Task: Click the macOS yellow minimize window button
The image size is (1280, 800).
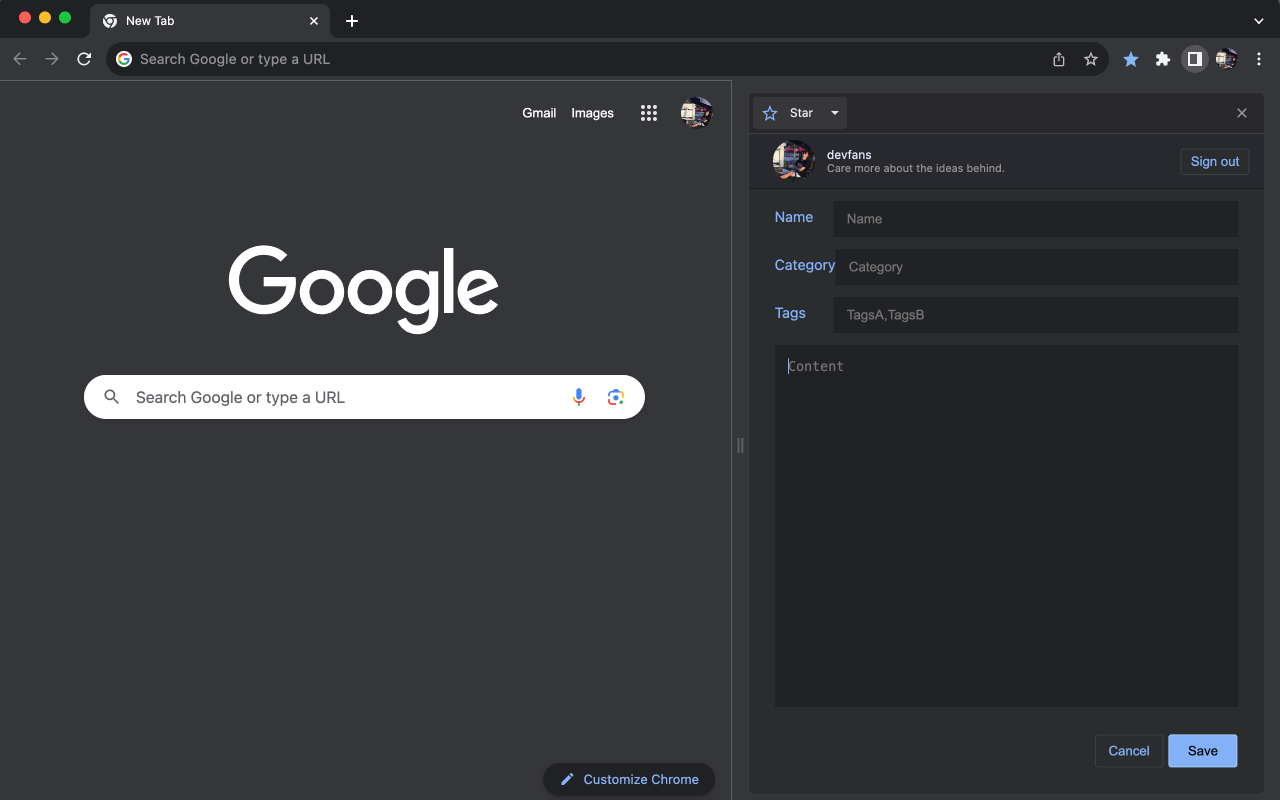Action: point(45,18)
